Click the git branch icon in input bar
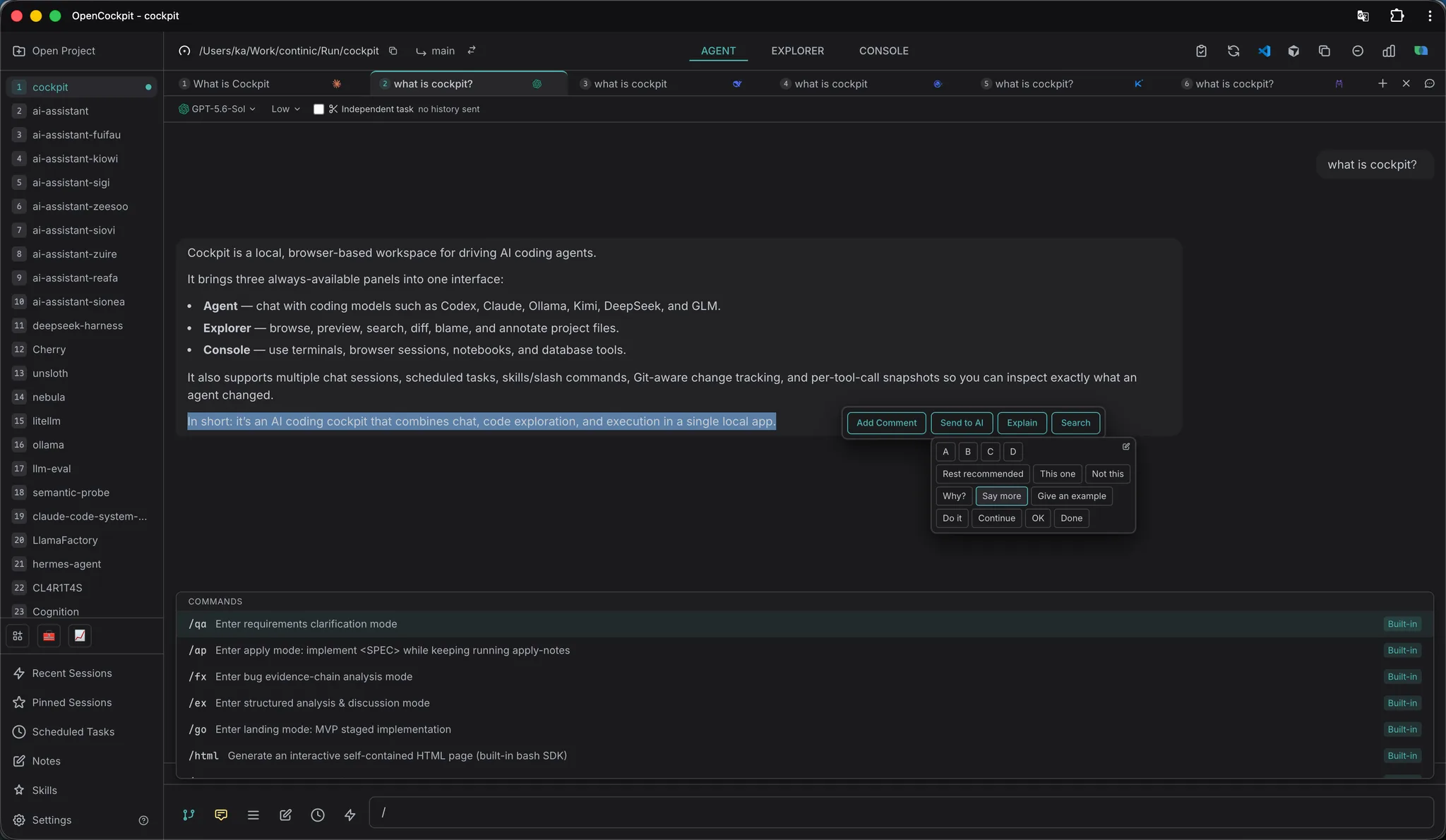Screen dimensions: 1446x840 [189, 815]
